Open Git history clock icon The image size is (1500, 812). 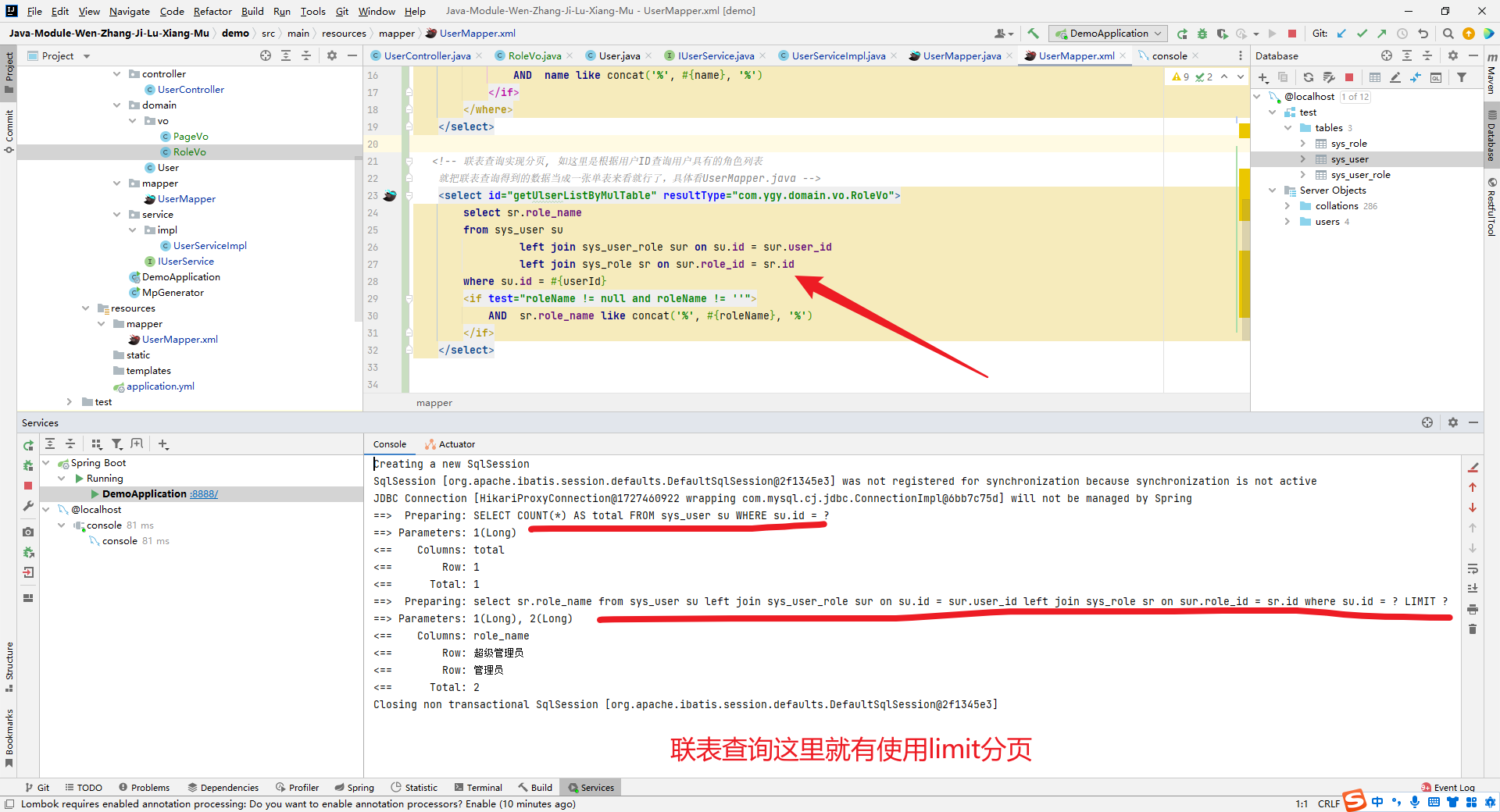coord(1402,34)
